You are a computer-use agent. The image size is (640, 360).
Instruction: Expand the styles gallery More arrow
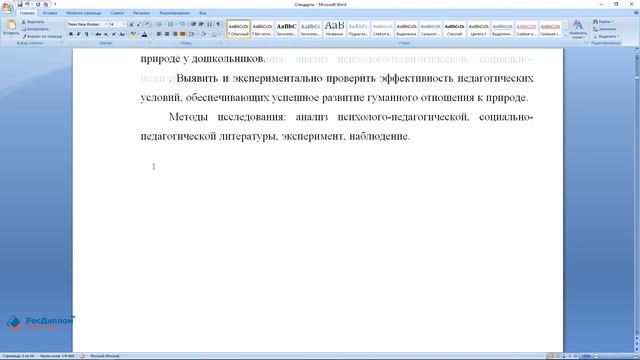(x=566, y=36)
